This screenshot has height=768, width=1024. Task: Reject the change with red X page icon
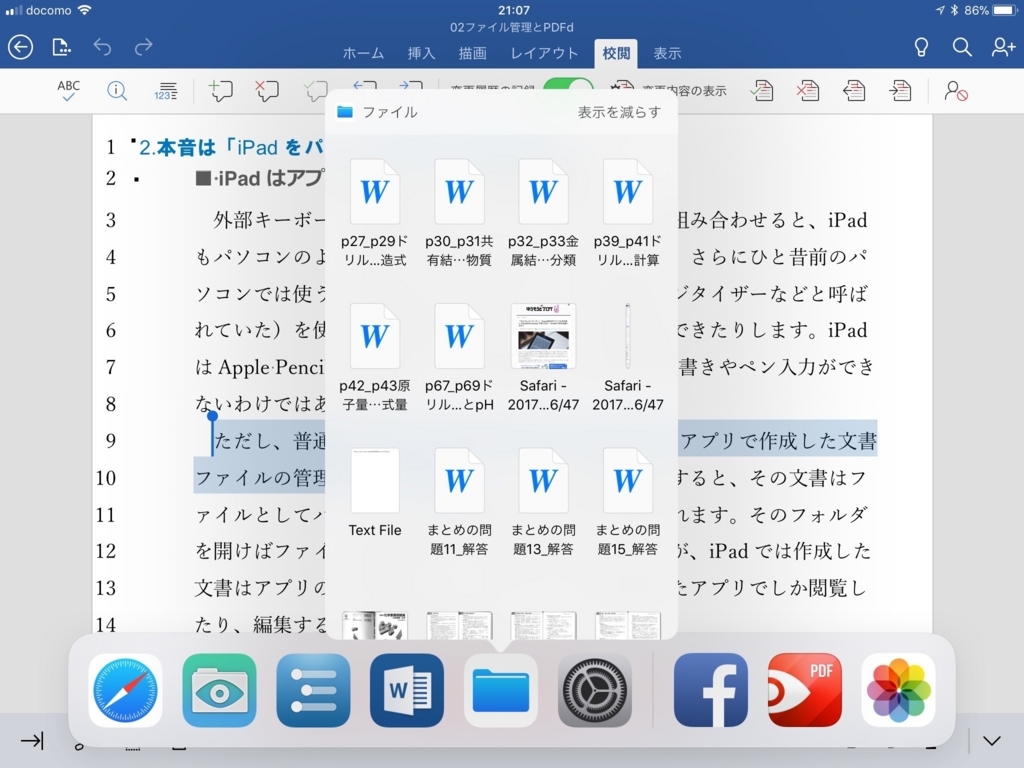808,91
